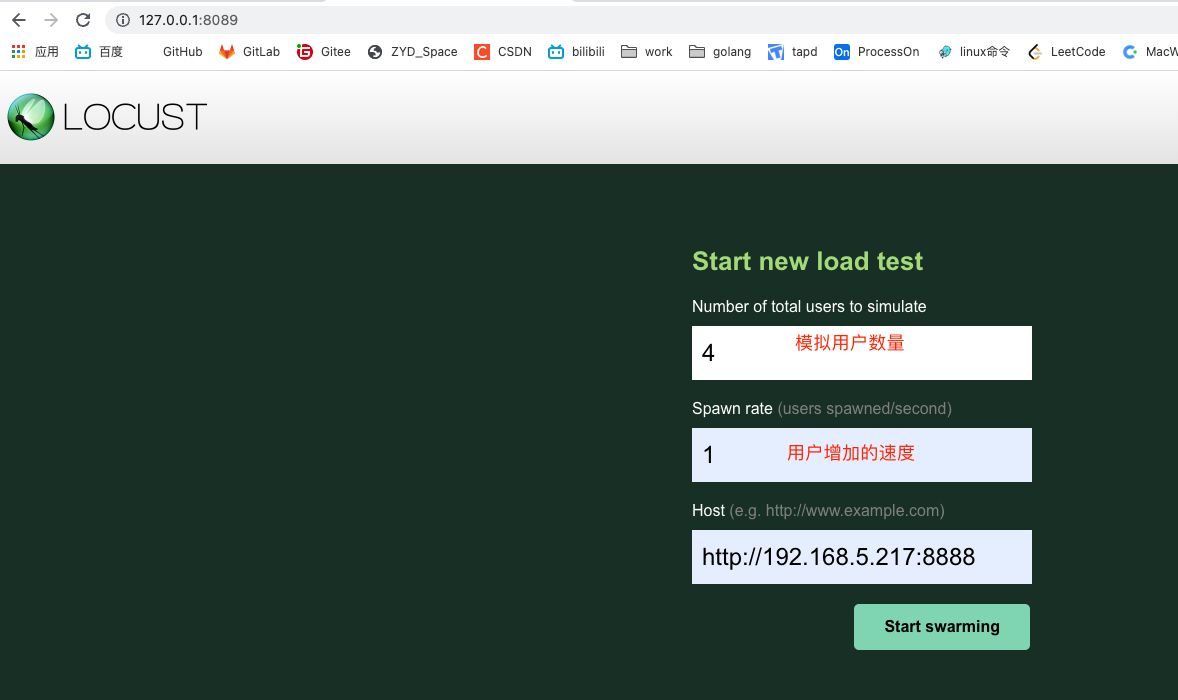Image resolution: width=1178 pixels, height=700 pixels.
Task: Open the 百度 bookmark
Action: point(97,51)
